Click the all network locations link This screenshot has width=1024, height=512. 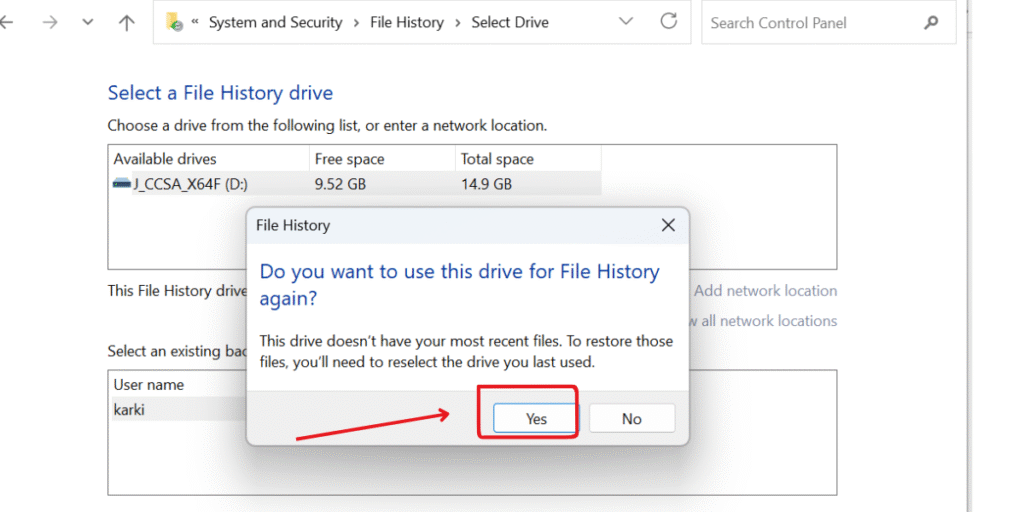click(763, 321)
